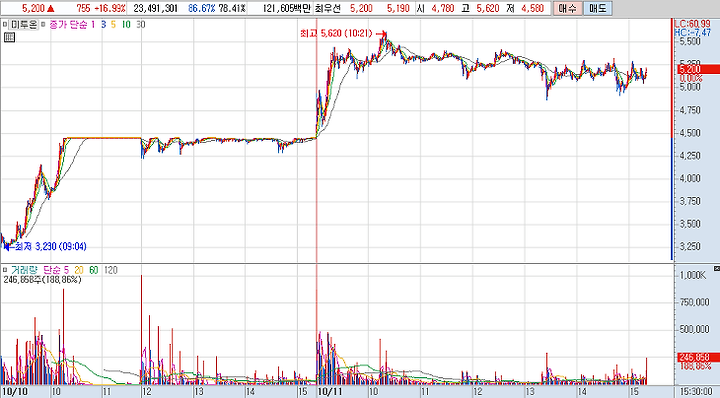This screenshot has width=720, height=398.
Task: Click the 최저 3,230 (09:04) annotation
Action: point(51,247)
